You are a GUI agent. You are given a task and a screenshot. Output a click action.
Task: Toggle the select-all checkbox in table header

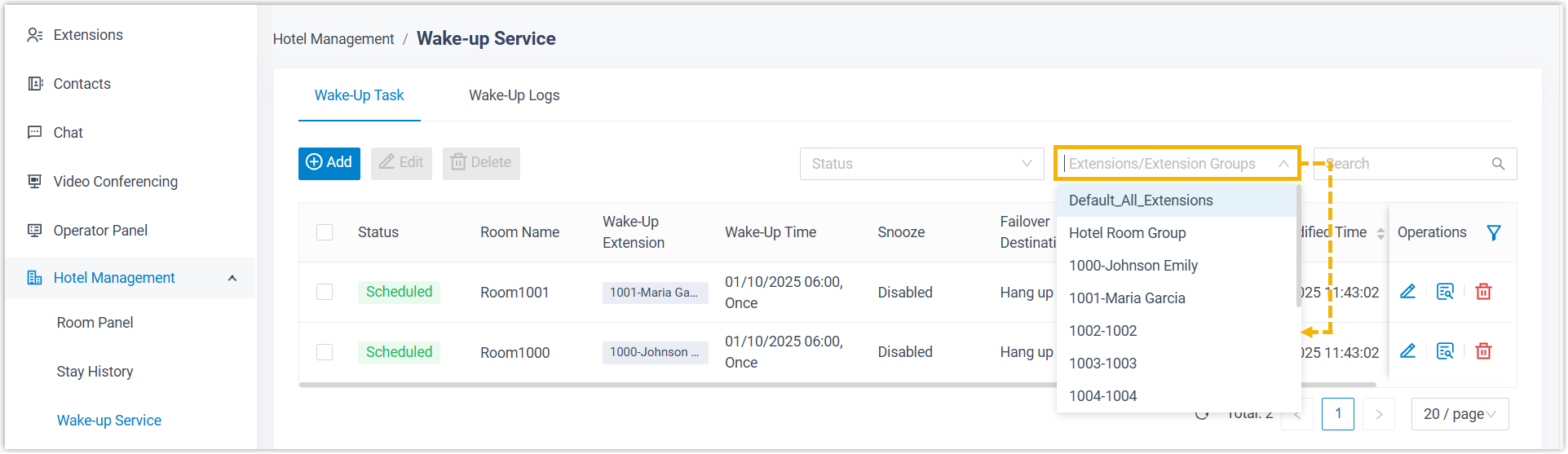[325, 232]
